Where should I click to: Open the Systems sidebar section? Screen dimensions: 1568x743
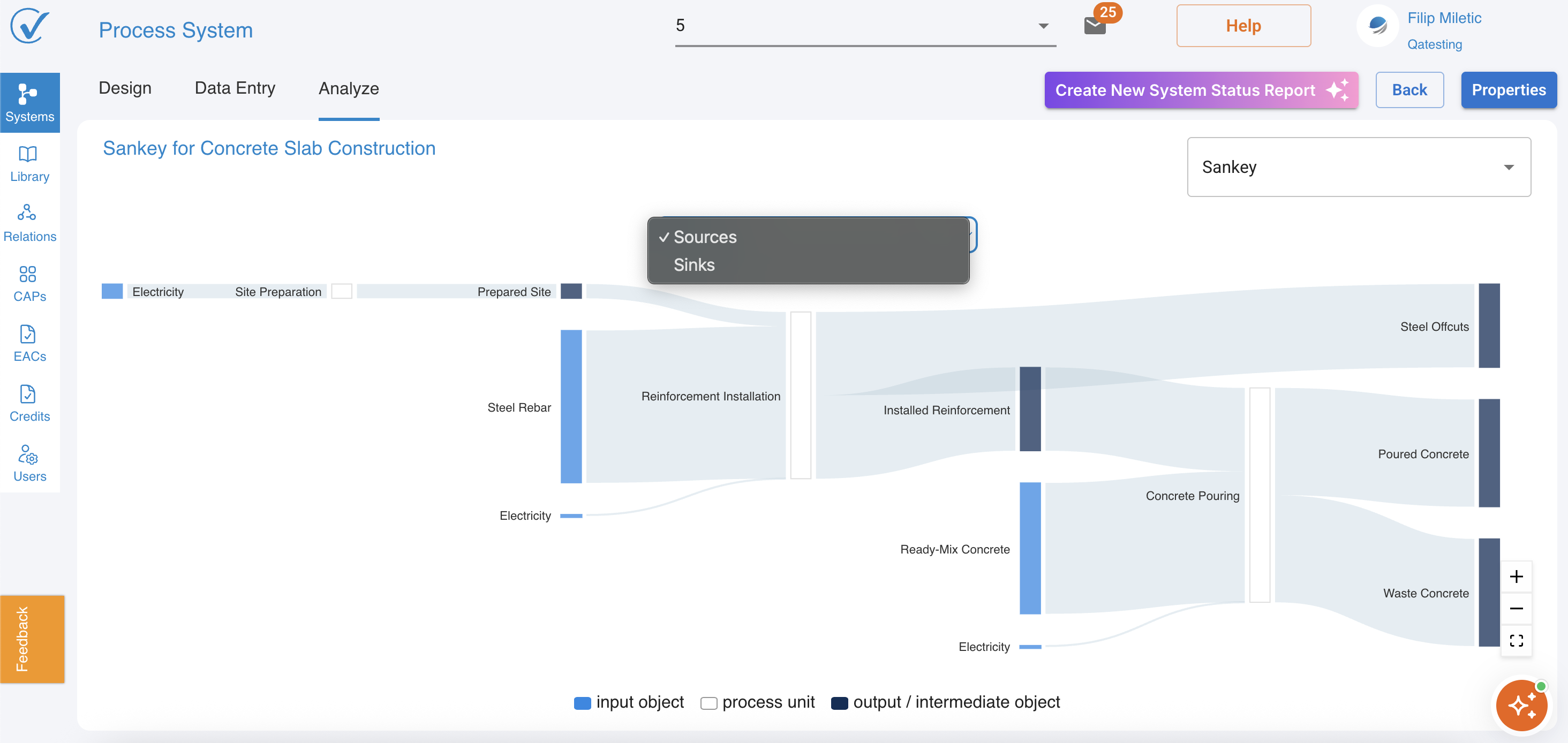coord(29,102)
